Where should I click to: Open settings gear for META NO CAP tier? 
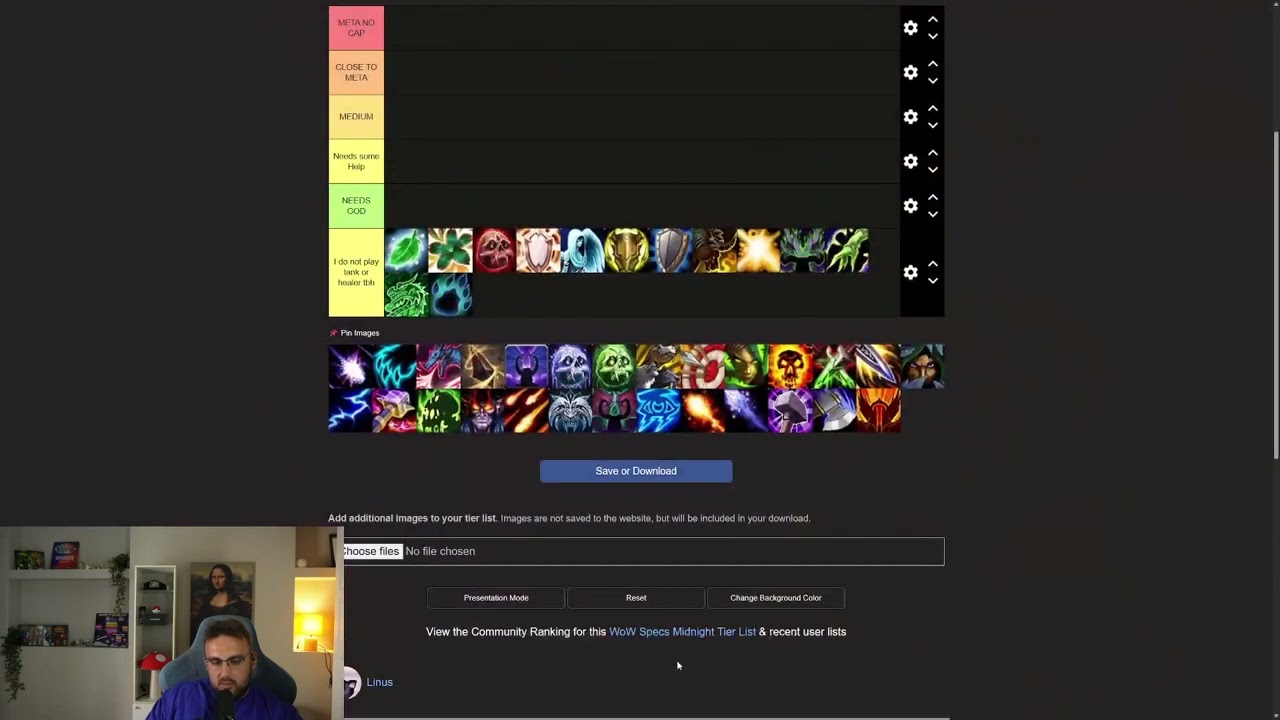(910, 28)
